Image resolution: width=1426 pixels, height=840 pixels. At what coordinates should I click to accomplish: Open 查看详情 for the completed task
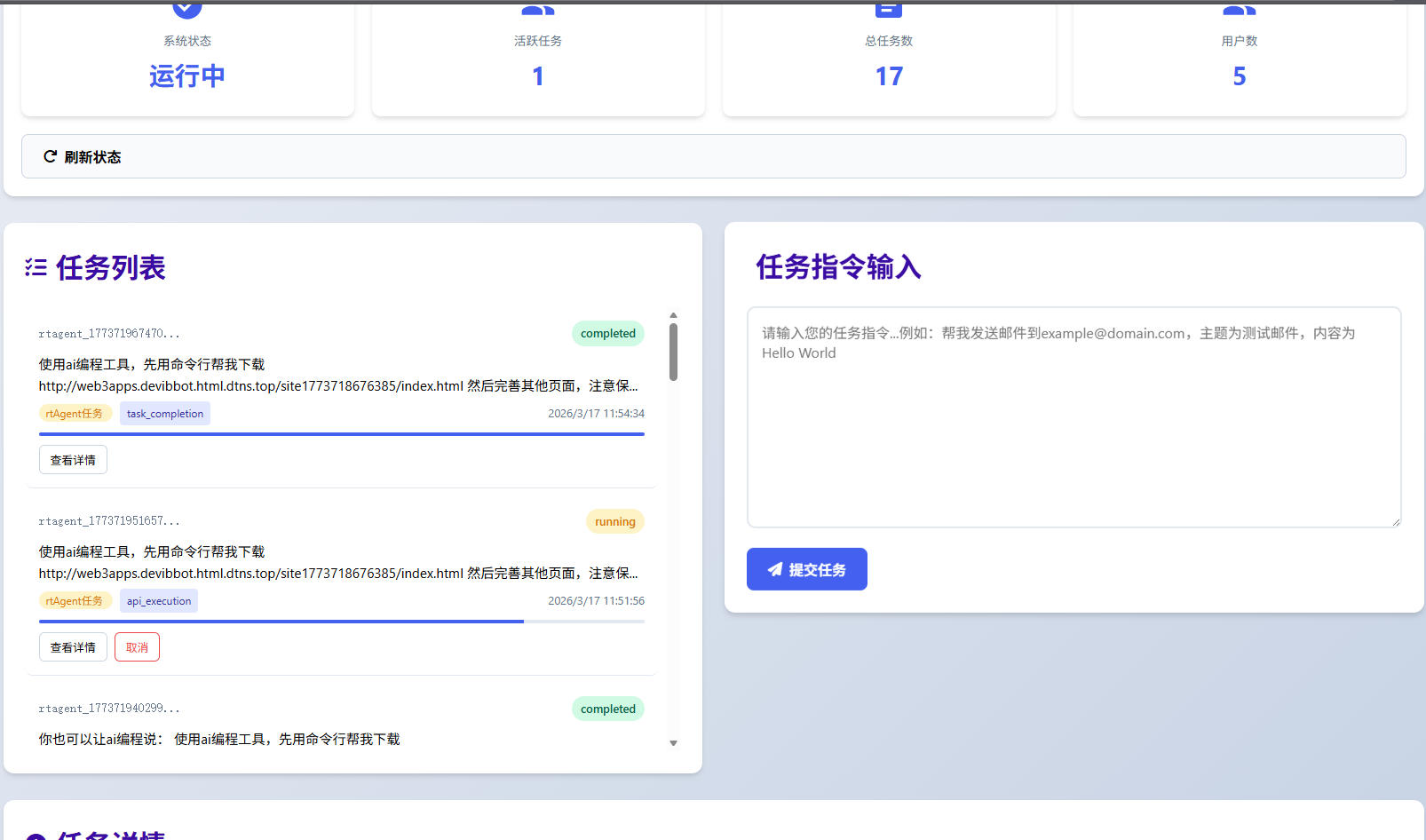click(73, 459)
